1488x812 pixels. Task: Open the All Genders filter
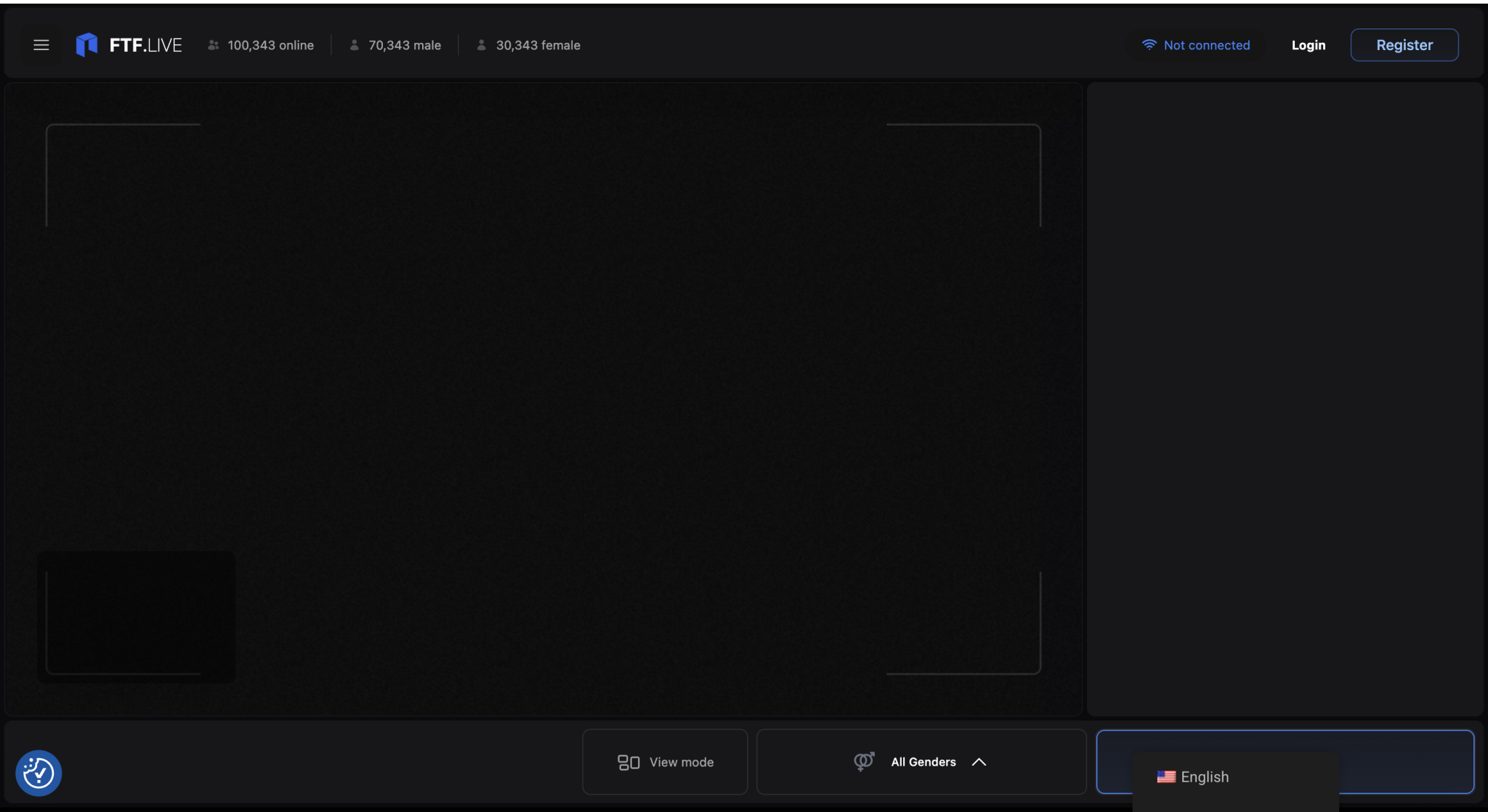pyautogui.click(x=923, y=762)
